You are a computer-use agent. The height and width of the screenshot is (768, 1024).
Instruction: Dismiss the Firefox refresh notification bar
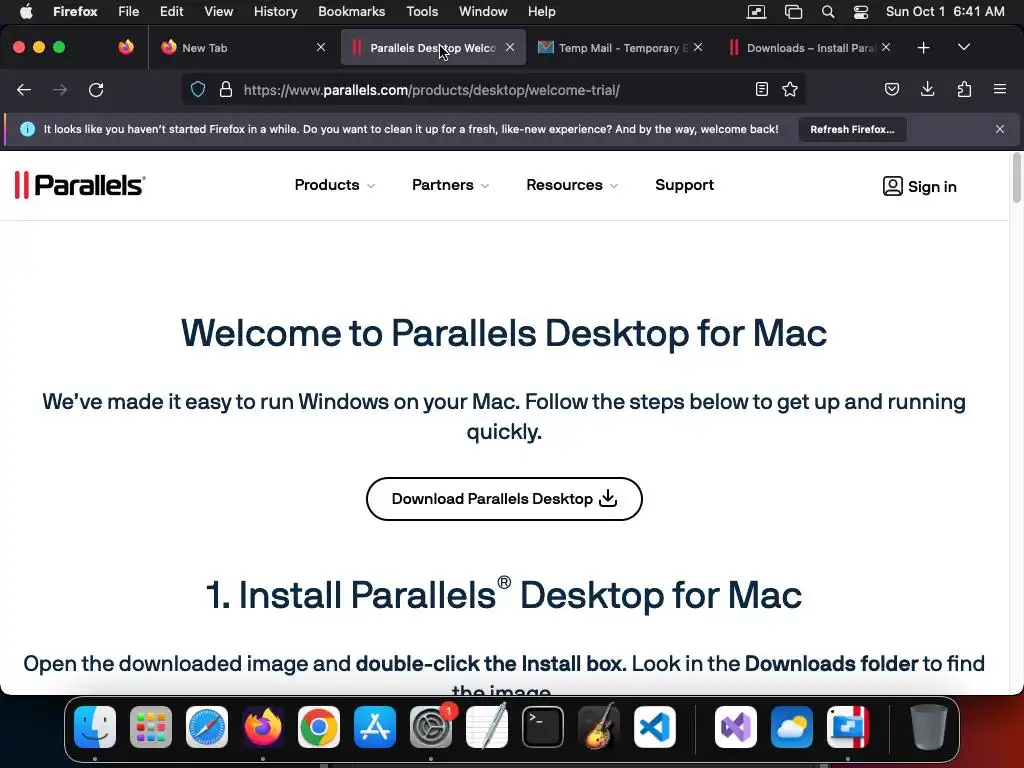click(1000, 129)
